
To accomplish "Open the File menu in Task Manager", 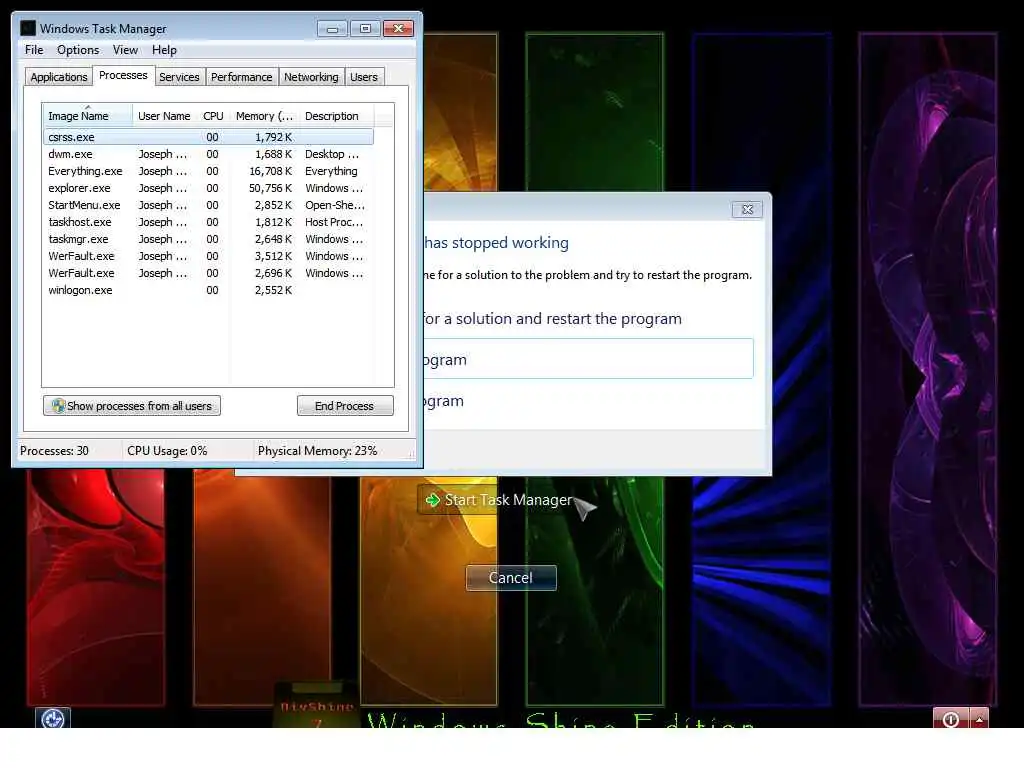I will [x=34, y=50].
